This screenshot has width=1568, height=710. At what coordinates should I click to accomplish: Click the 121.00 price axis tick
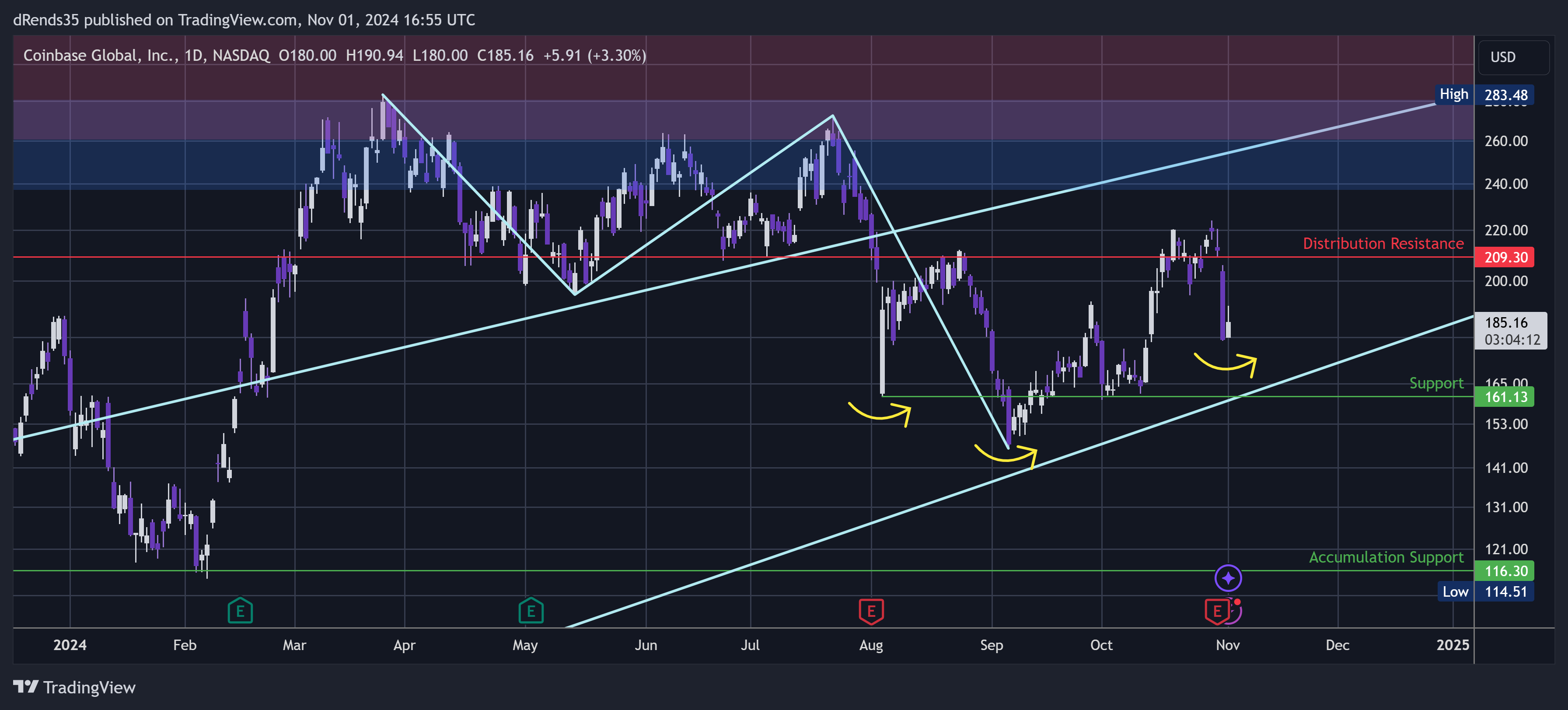tap(1506, 549)
